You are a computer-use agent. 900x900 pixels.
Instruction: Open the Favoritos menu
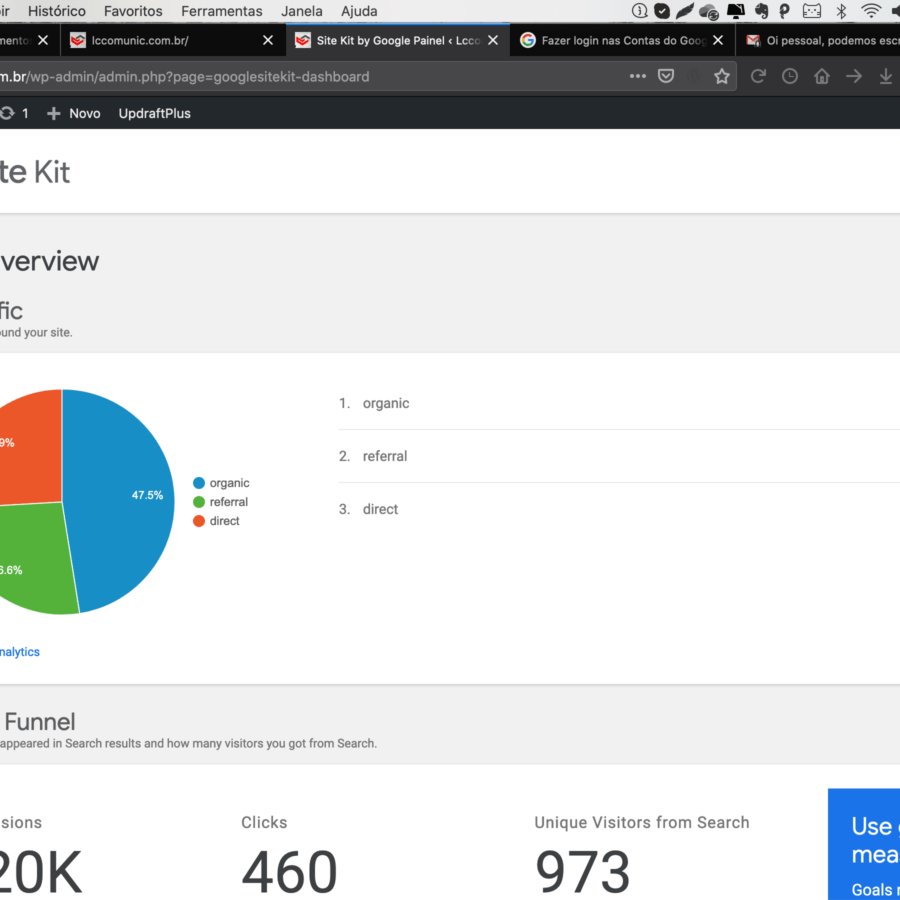tap(133, 11)
